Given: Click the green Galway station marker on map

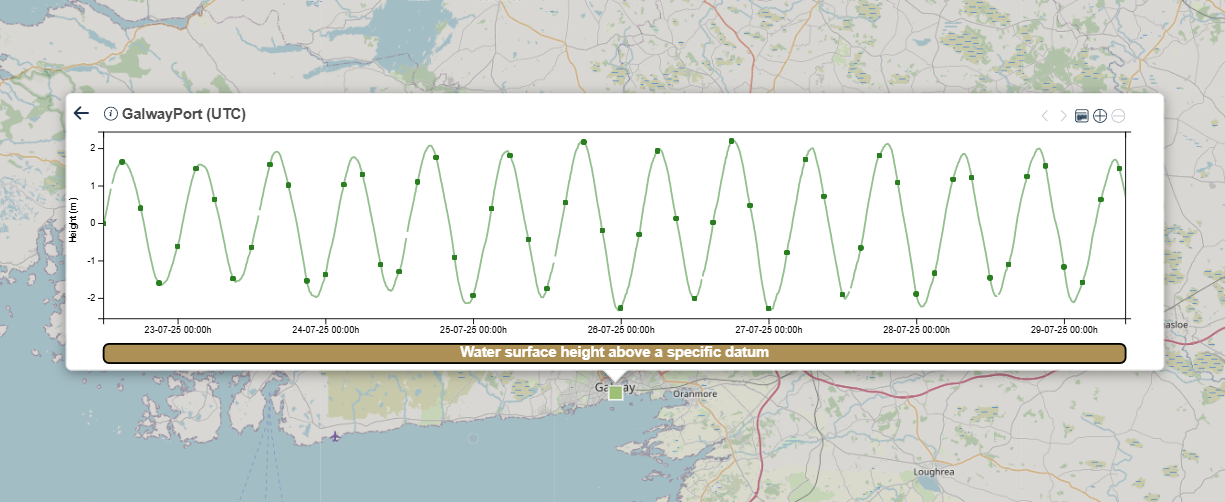Looking at the screenshot, I should coord(616,393).
